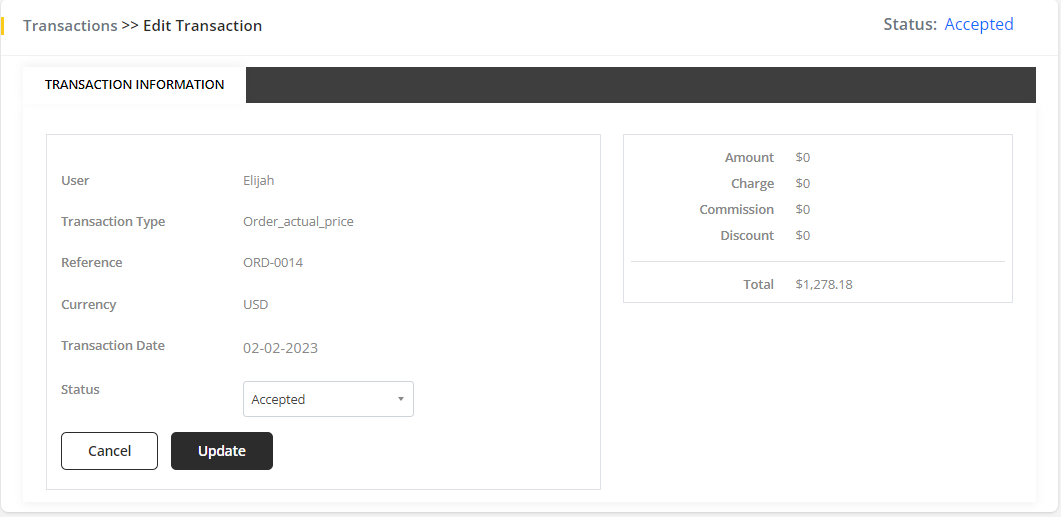This screenshot has width=1061, height=517.
Task: Switch to the Transaction Information tab
Action: click(134, 85)
